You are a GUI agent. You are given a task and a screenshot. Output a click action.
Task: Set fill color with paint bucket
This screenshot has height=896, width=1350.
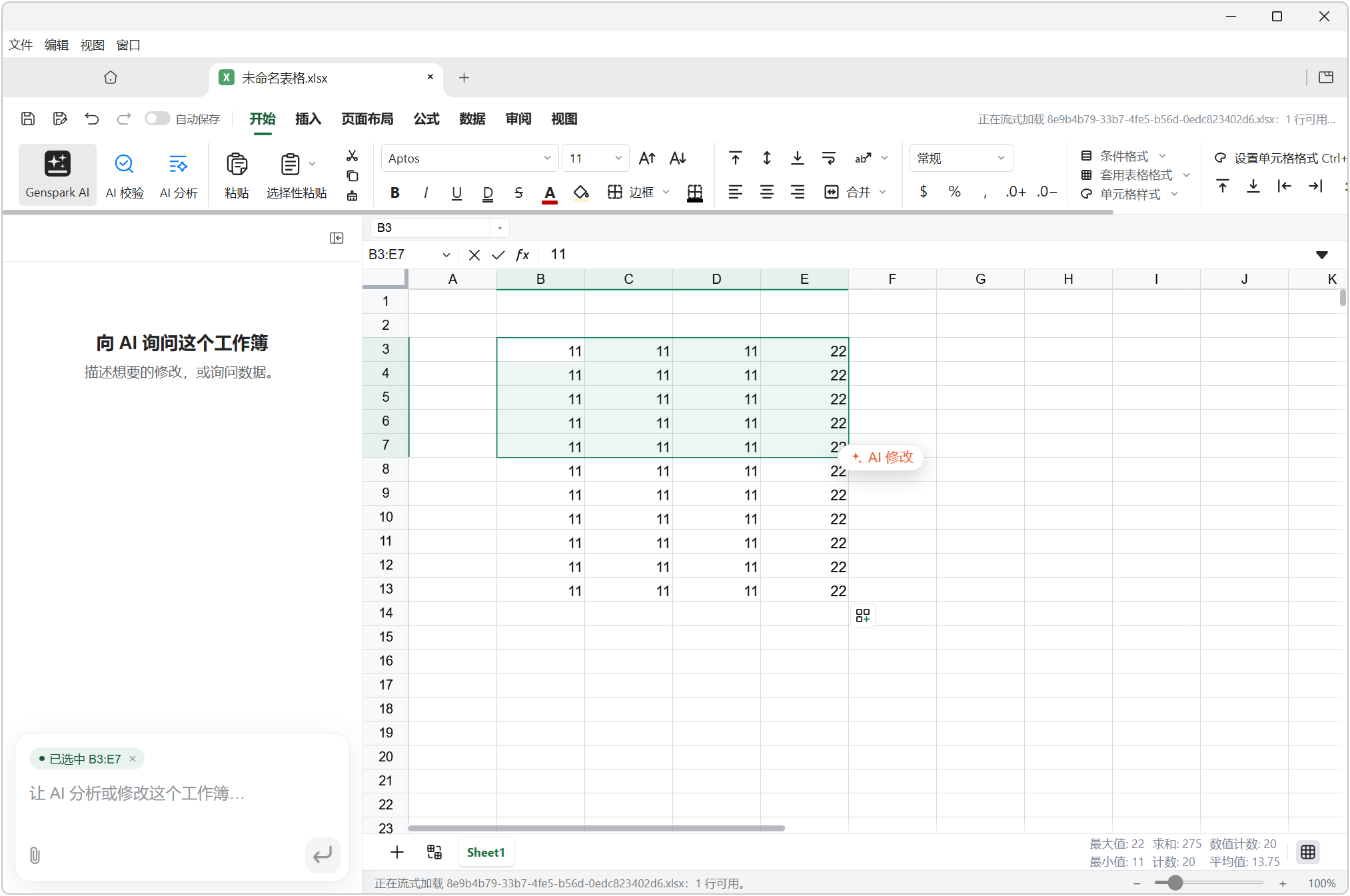pyautogui.click(x=581, y=193)
